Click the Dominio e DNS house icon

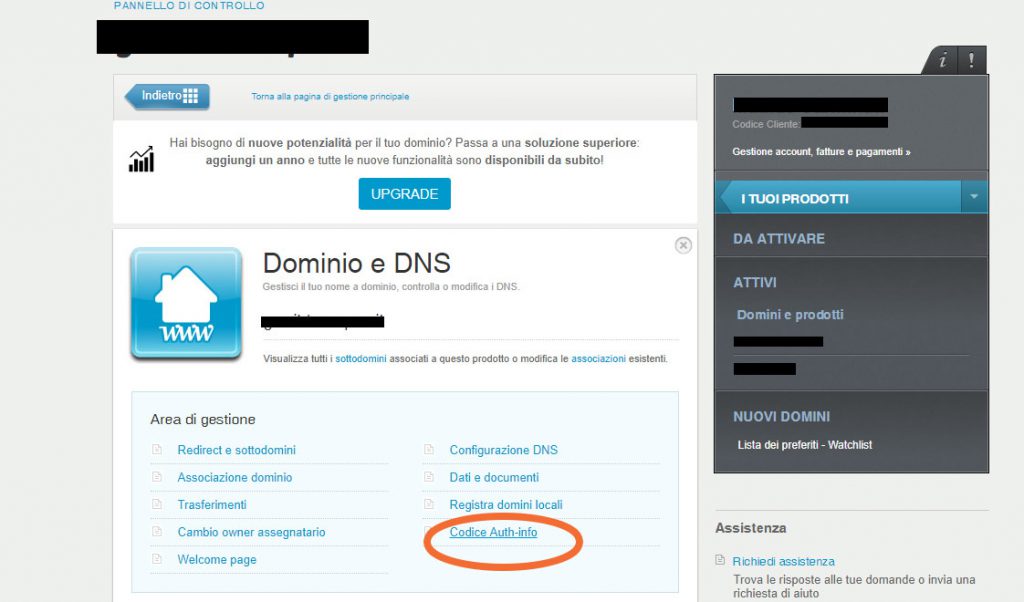186,304
